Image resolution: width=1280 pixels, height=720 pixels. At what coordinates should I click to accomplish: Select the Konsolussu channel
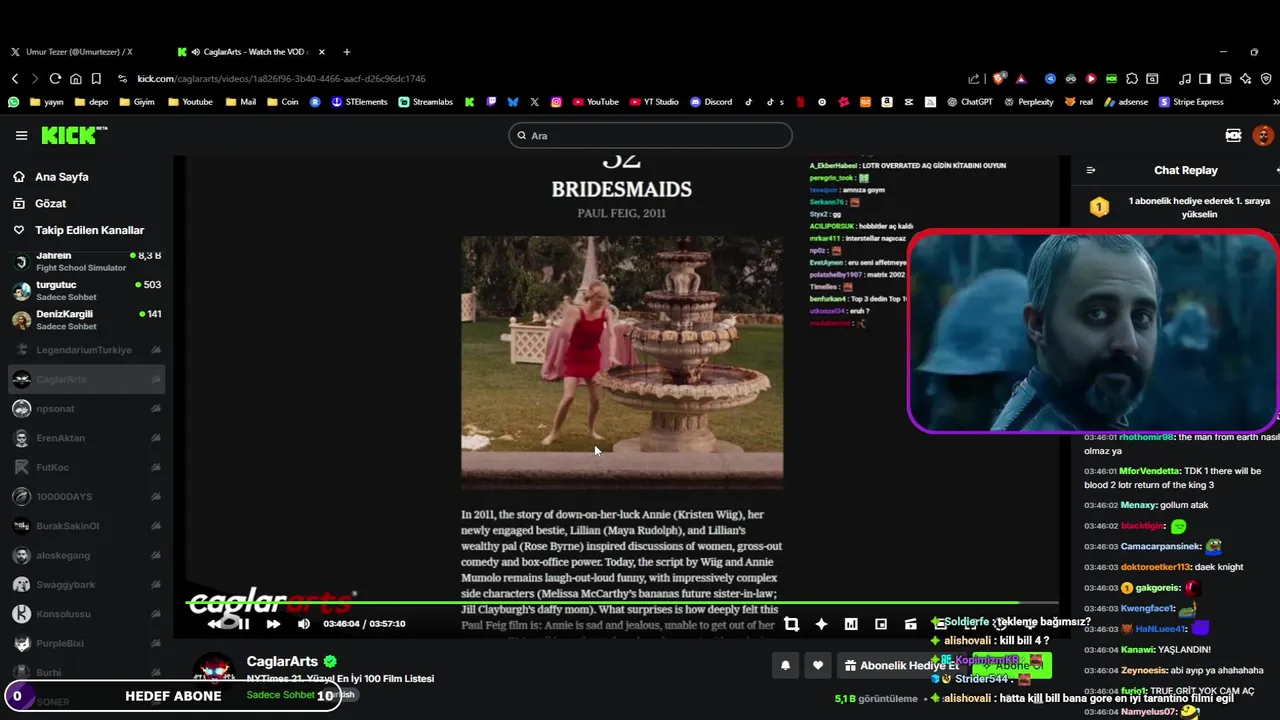[86, 614]
